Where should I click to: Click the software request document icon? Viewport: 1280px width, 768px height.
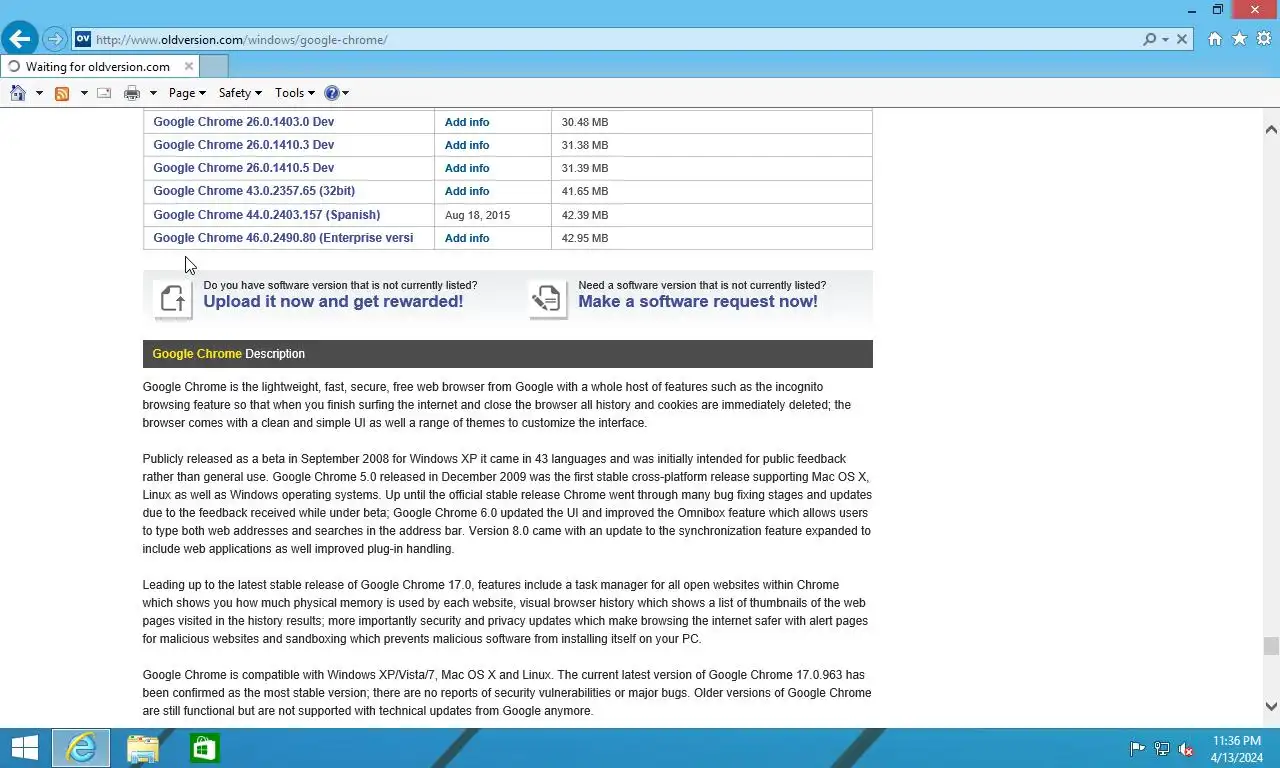(x=548, y=299)
